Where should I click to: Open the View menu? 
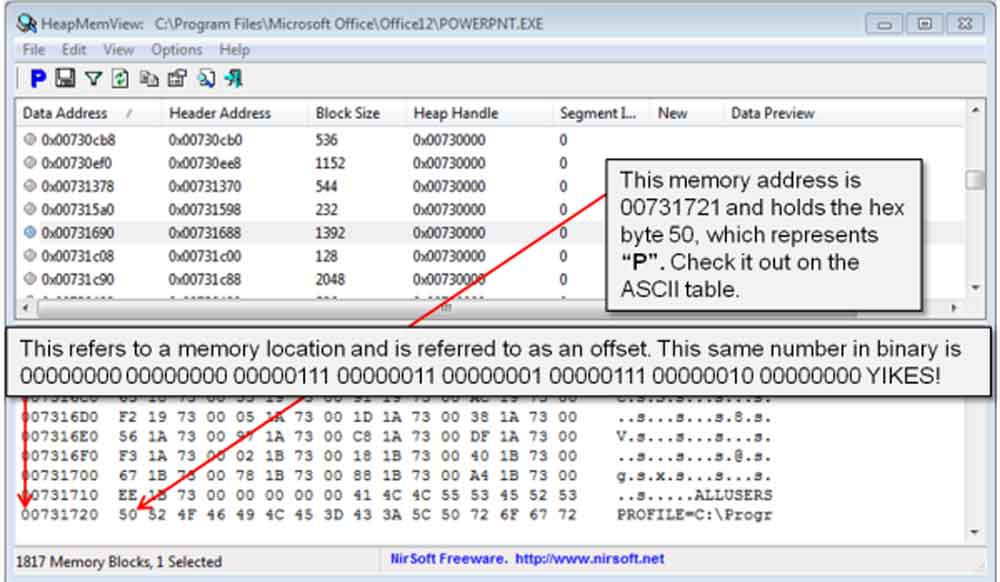tap(118, 49)
